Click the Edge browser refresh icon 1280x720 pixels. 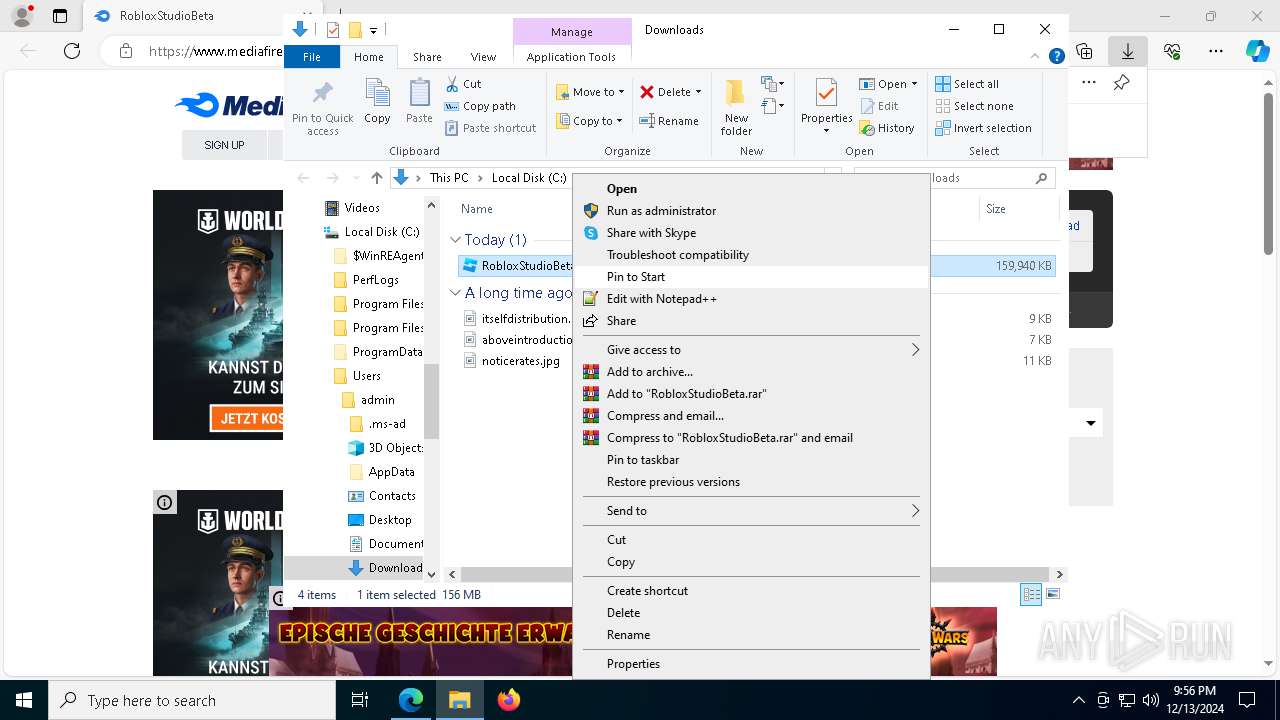tap(72, 51)
